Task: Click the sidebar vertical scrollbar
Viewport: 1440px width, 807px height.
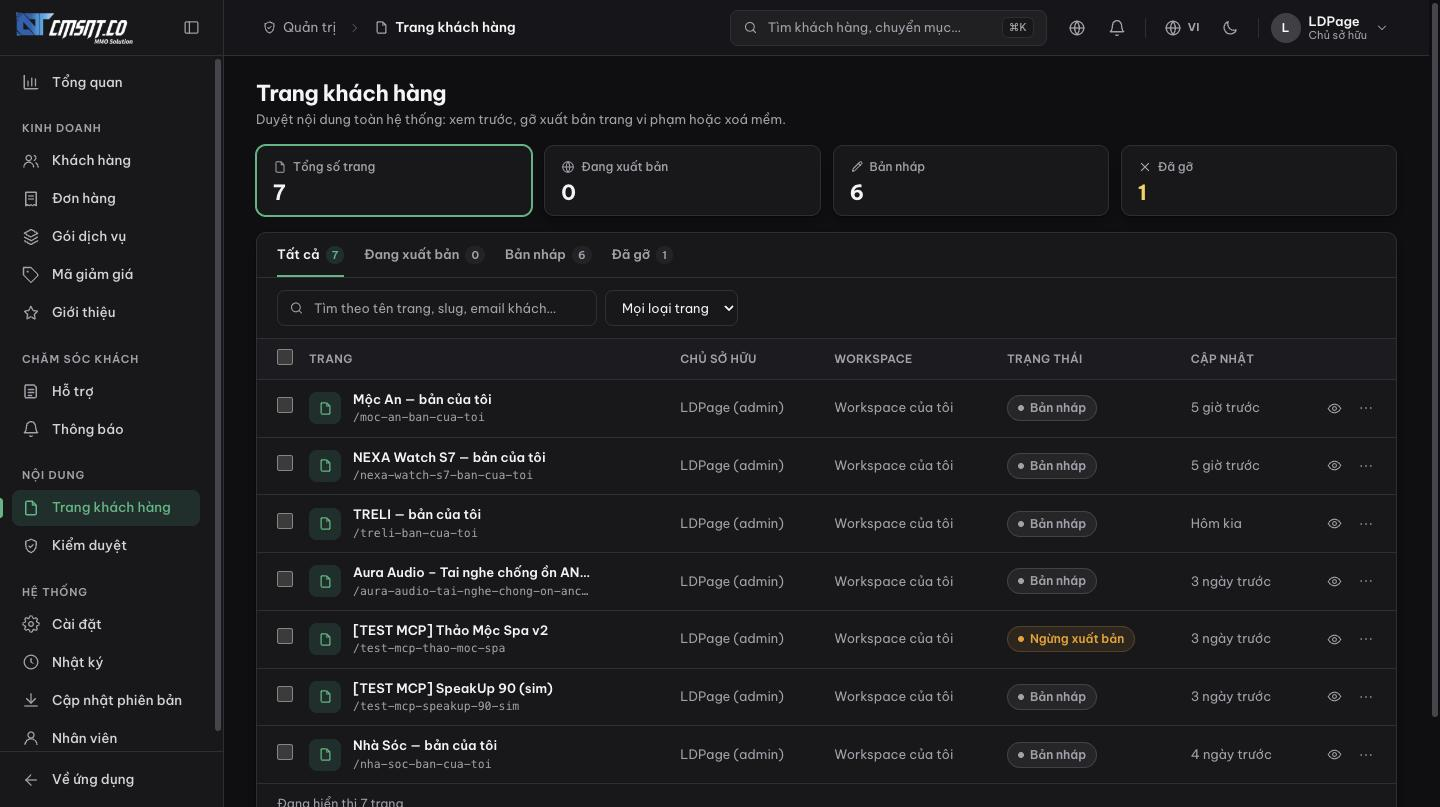Action: (x=218, y=395)
